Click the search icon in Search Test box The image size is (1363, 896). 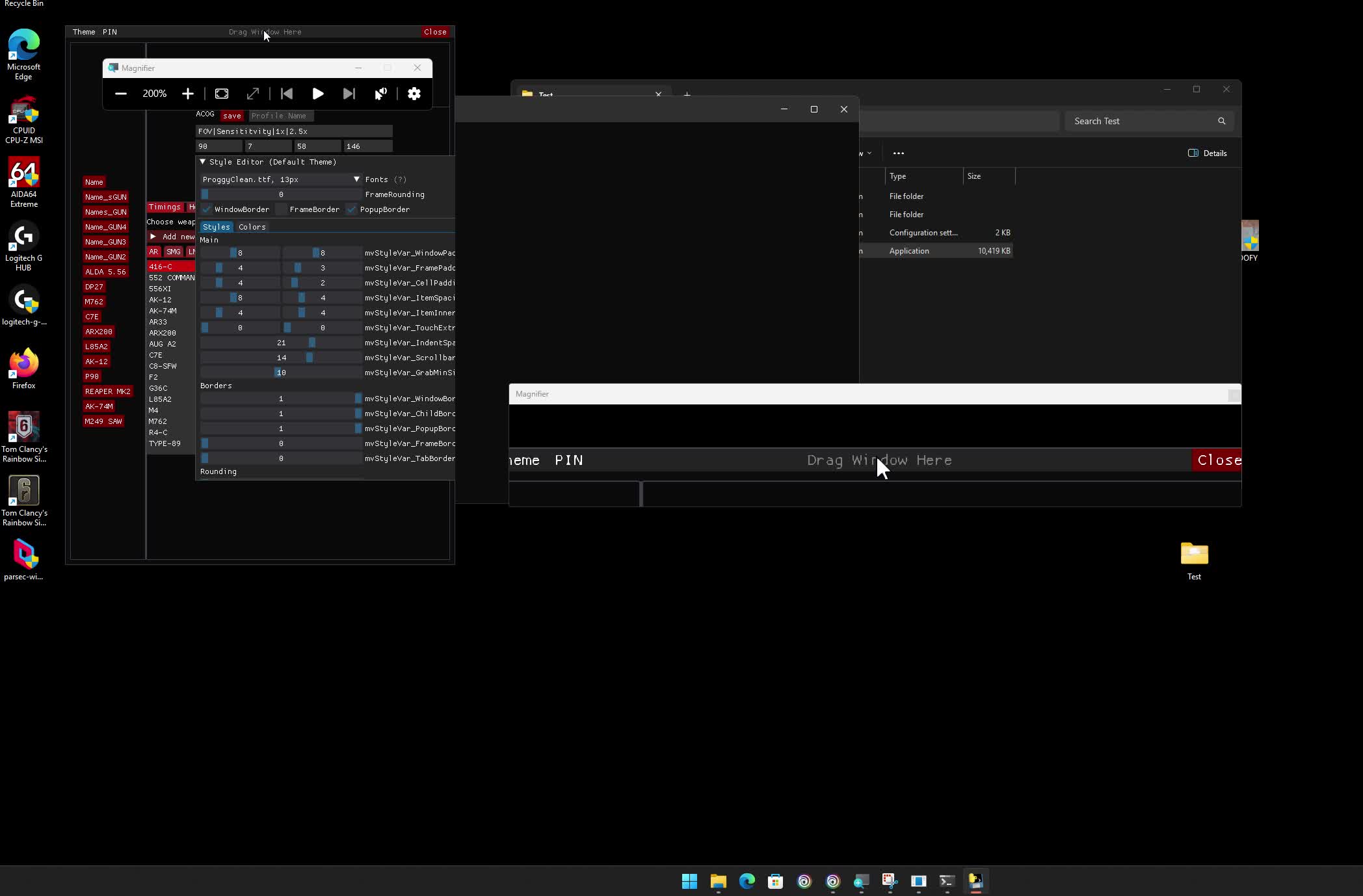(x=1221, y=121)
